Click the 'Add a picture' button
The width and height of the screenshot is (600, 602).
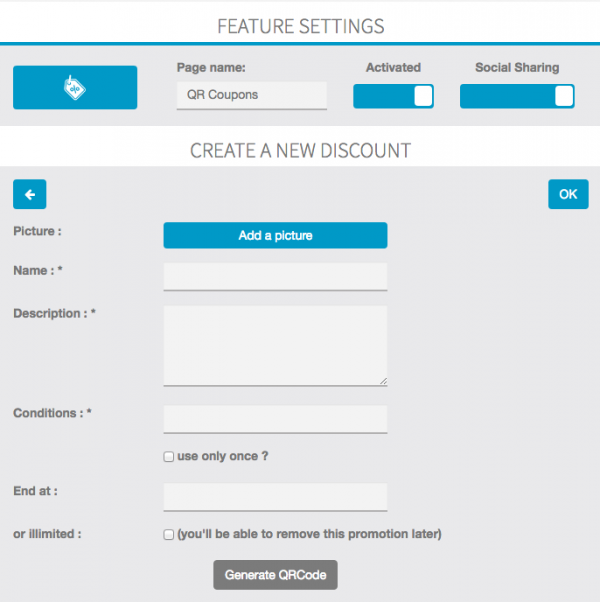coord(275,236)
